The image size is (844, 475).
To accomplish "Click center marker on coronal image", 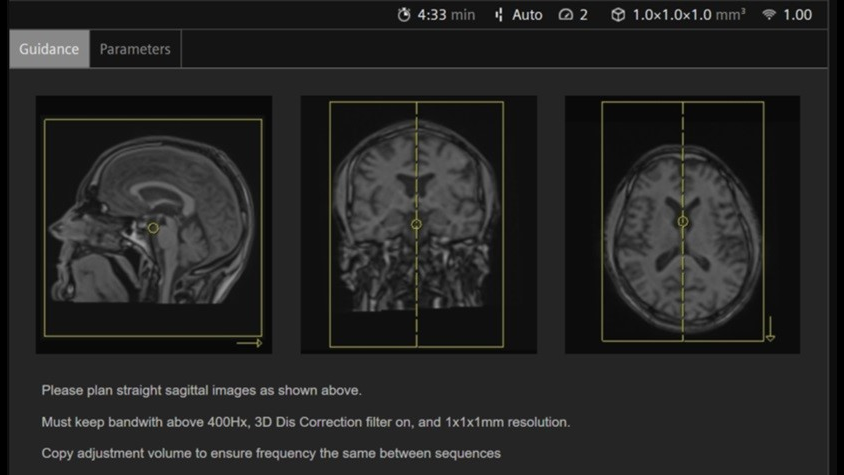I will tap(417, 225).
